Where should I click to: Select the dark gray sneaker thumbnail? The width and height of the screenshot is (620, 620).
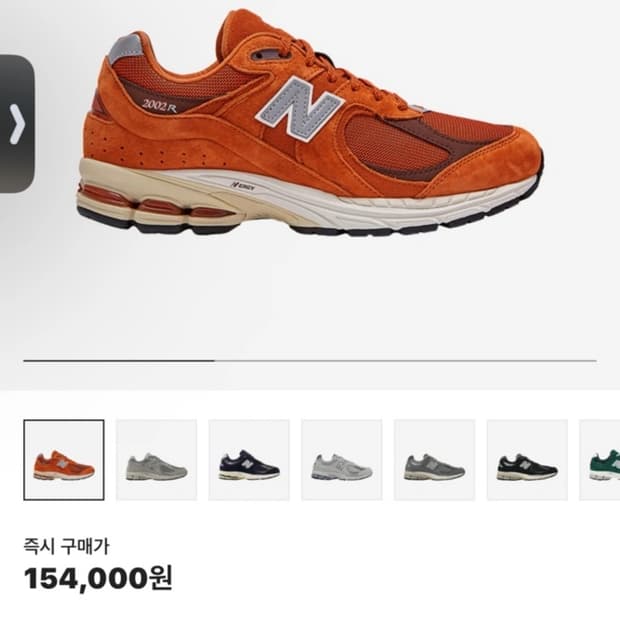[x=435, y=460]
